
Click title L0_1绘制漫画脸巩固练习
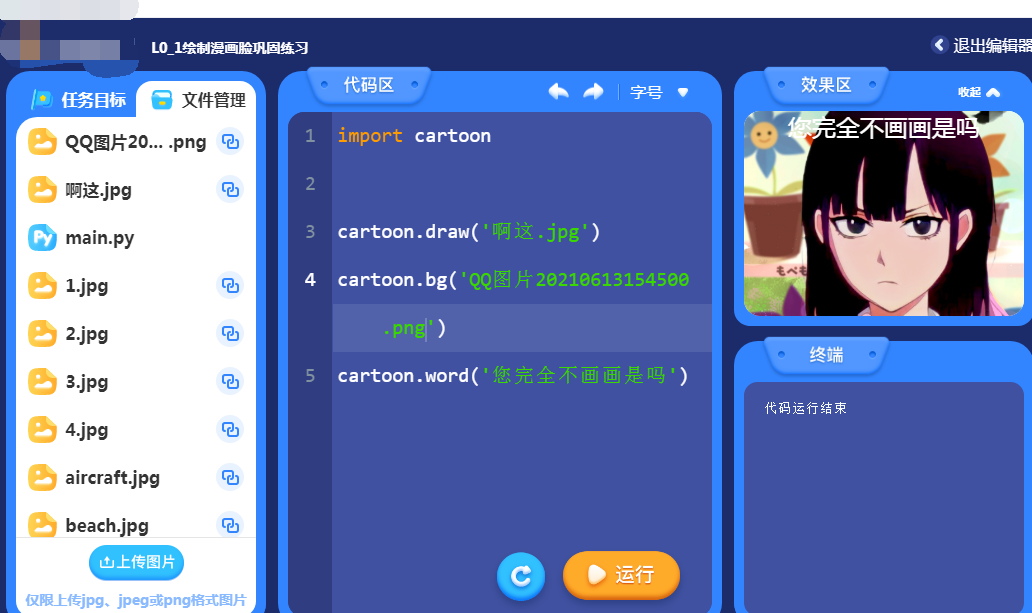[230, 47]
